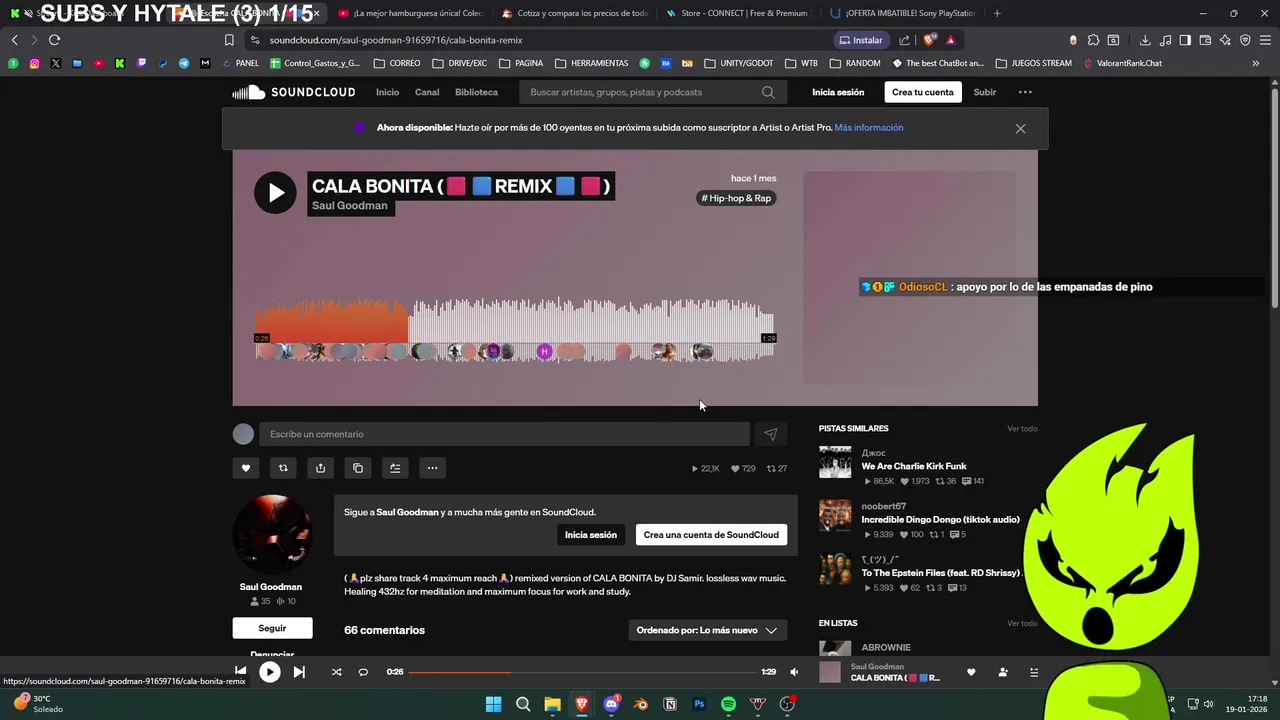Like the track with the heart button
Viewport: 1280px width, 720px height.
[246, 468]
